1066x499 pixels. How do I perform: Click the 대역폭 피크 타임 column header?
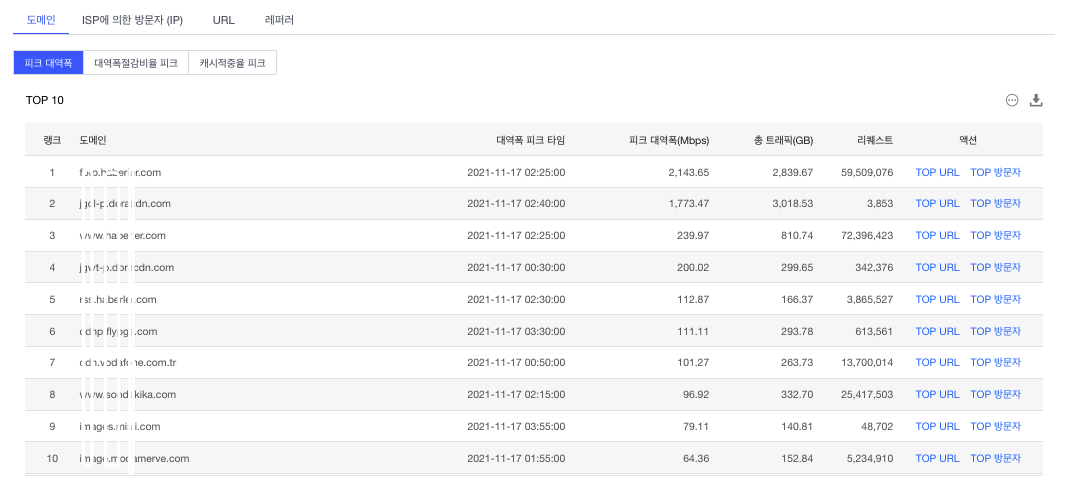pyautogui.click(x=530, y=140)
